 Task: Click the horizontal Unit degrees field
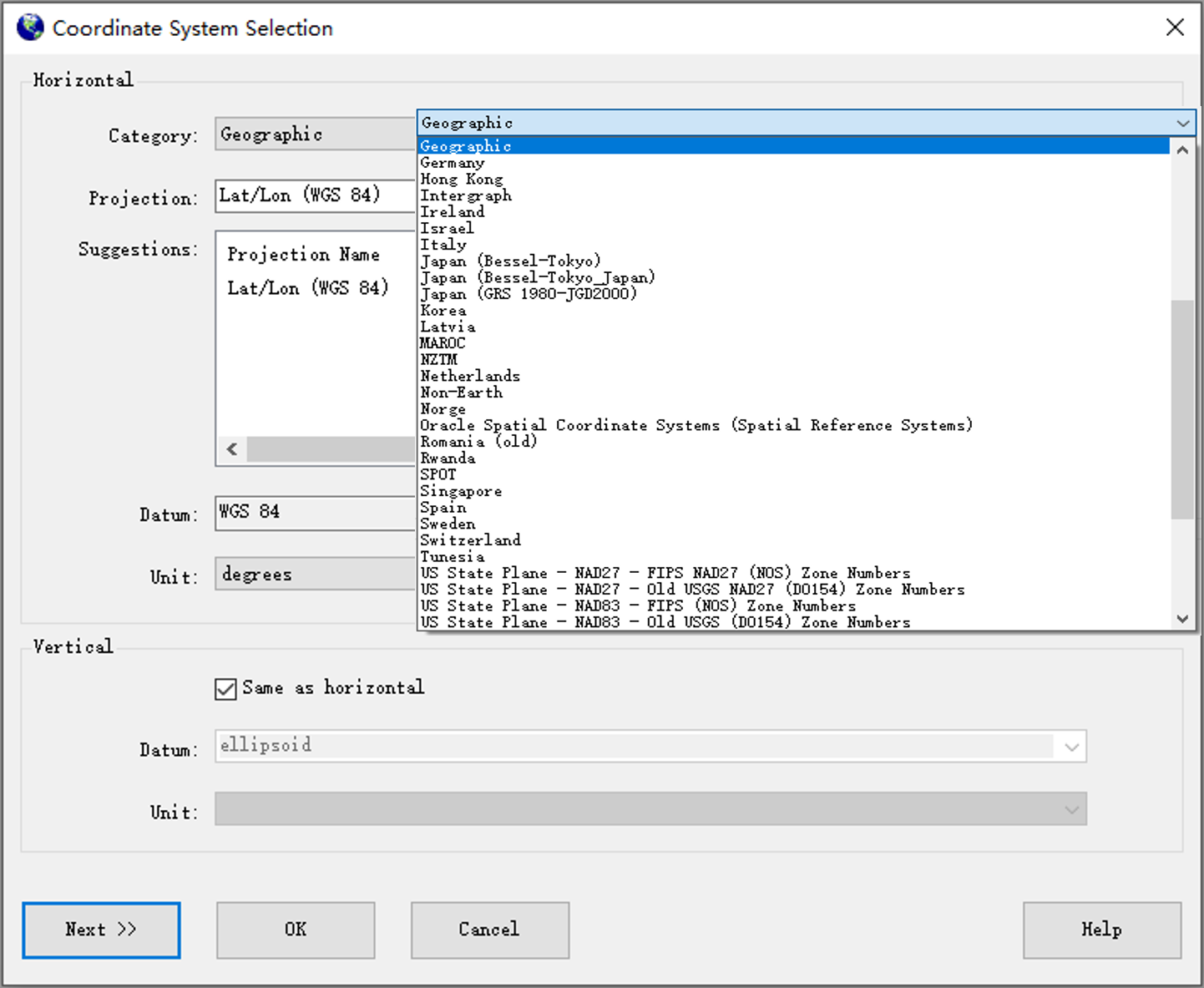[x=316, y=575]
